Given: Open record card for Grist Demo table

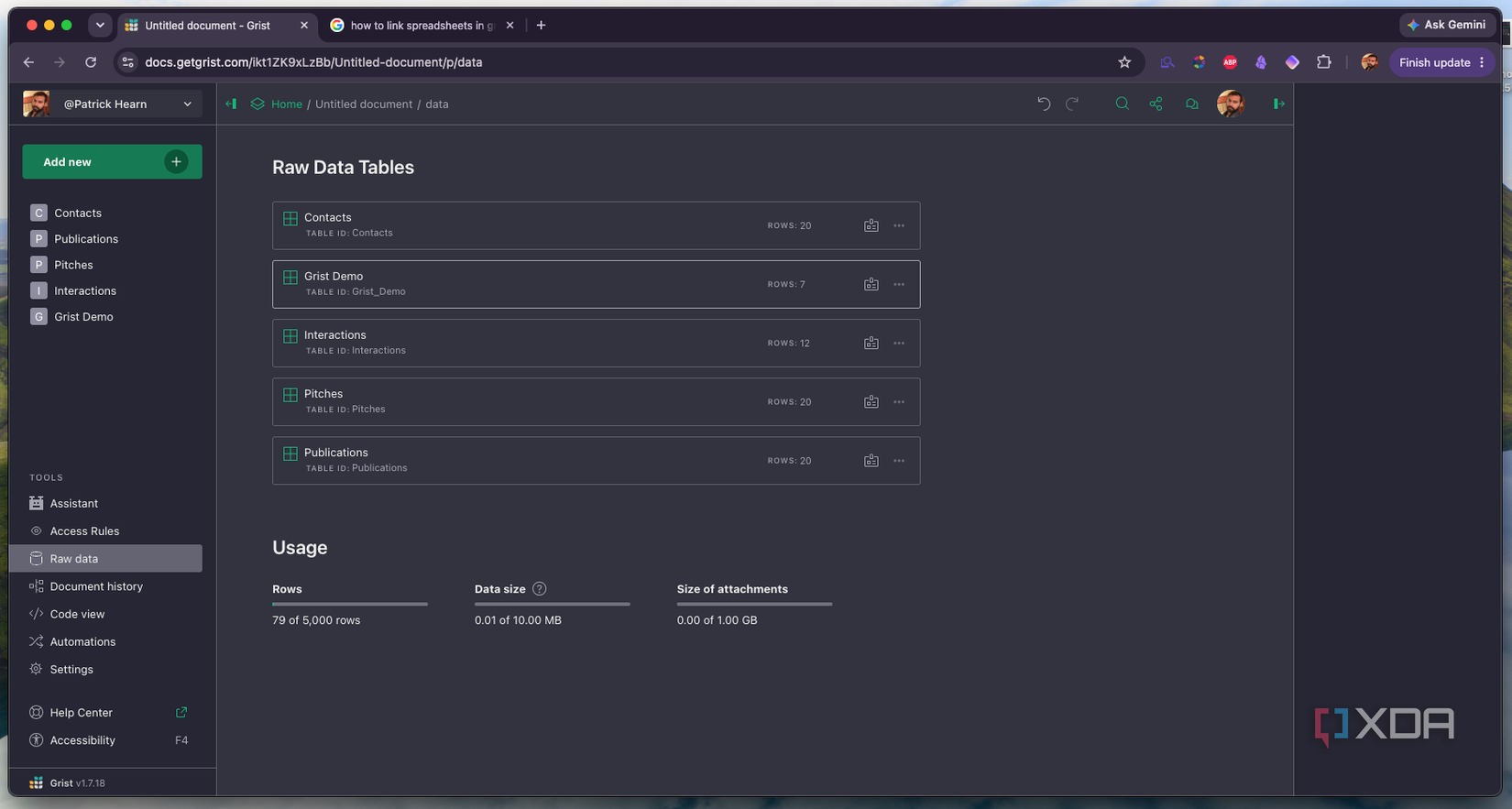Looking at the screenshot, I should [x=871, y=284].
